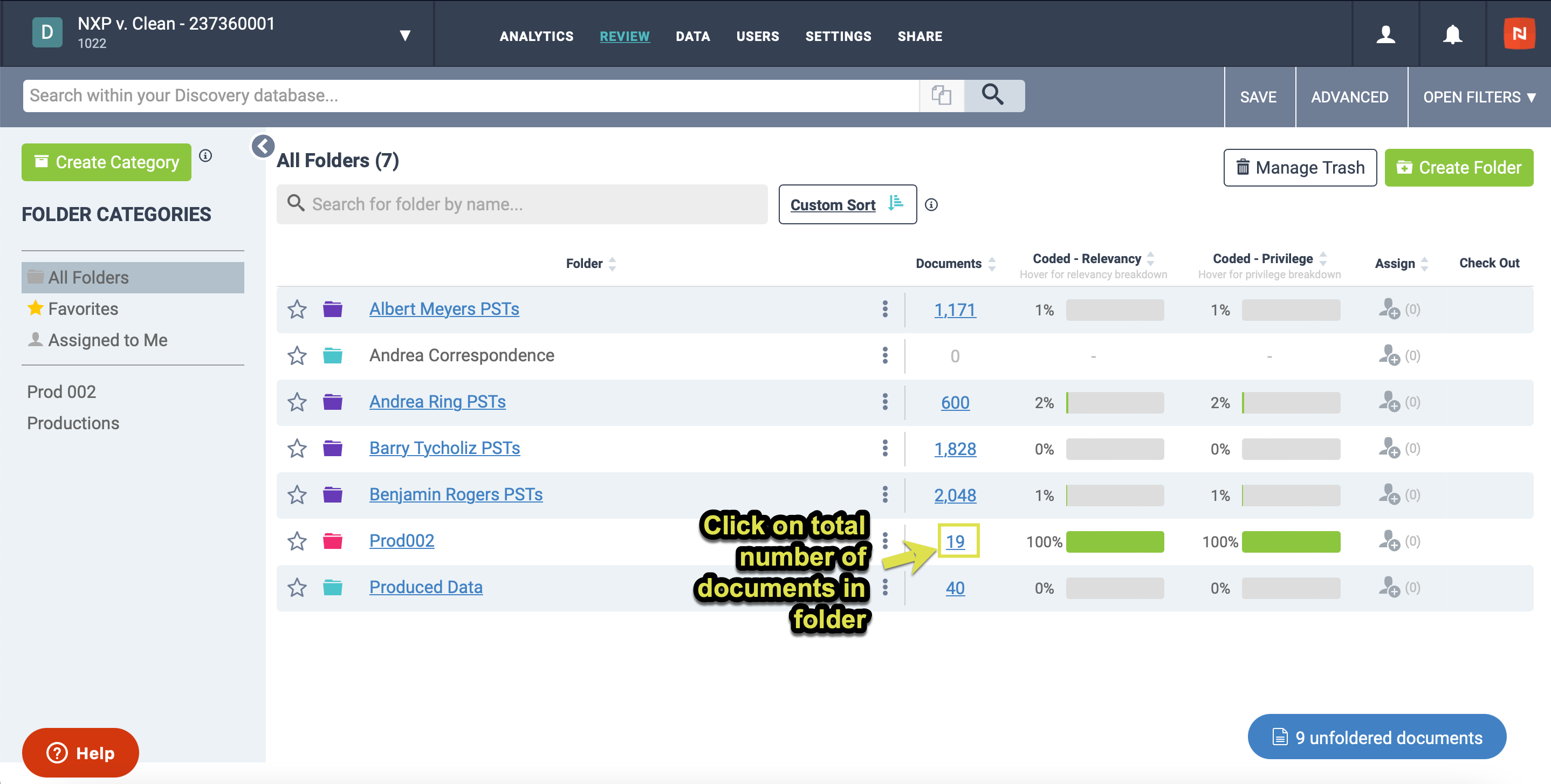Sort by Documents column header
1551x784 pixels.
point(956,263)
